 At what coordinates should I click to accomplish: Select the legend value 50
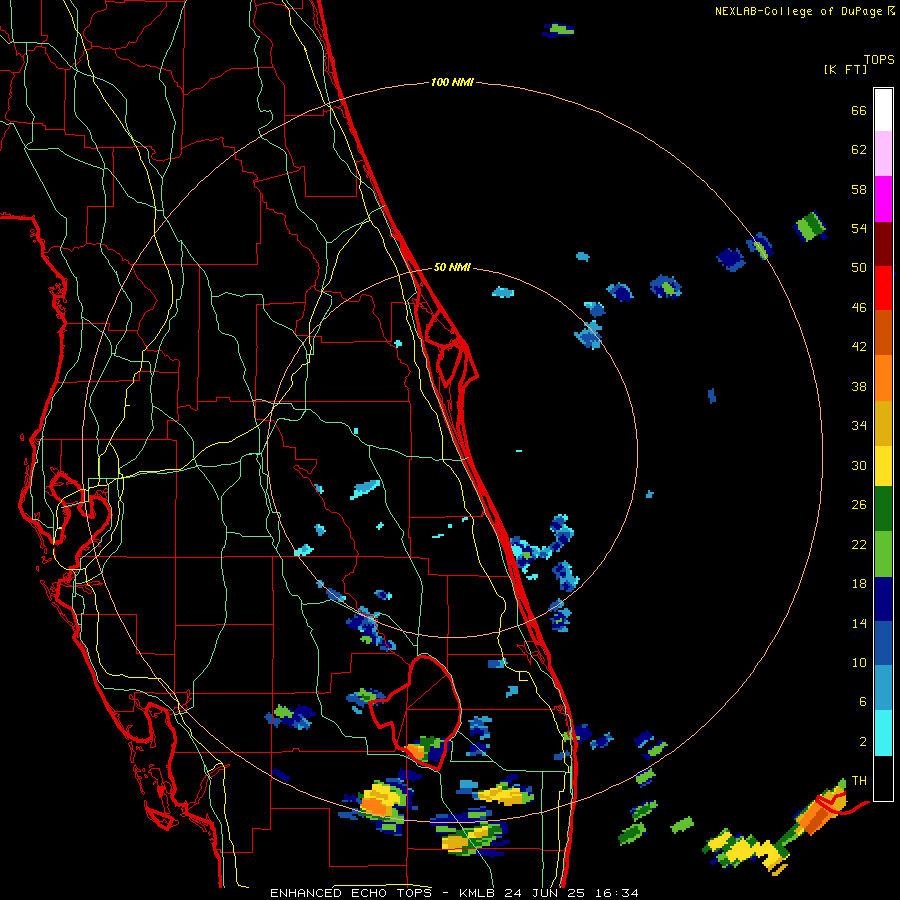click(x=859, y=267)
